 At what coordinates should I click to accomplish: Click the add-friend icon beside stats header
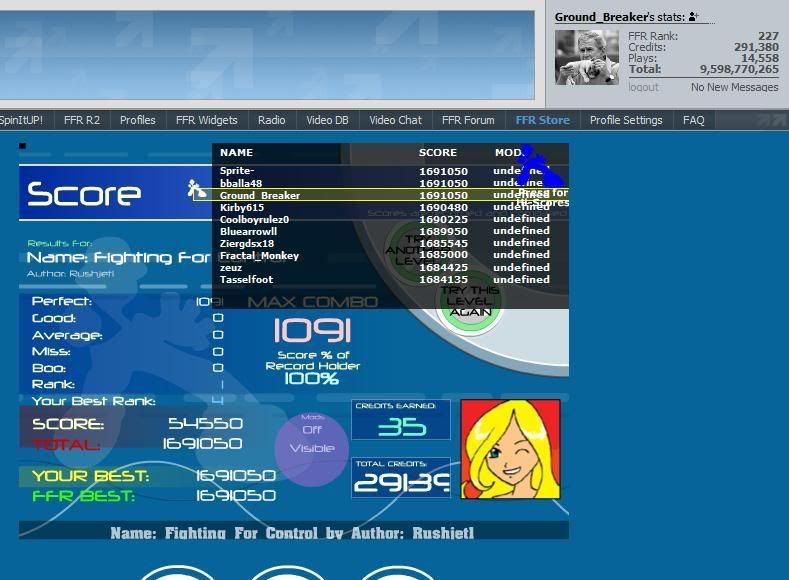pos(694,17)
